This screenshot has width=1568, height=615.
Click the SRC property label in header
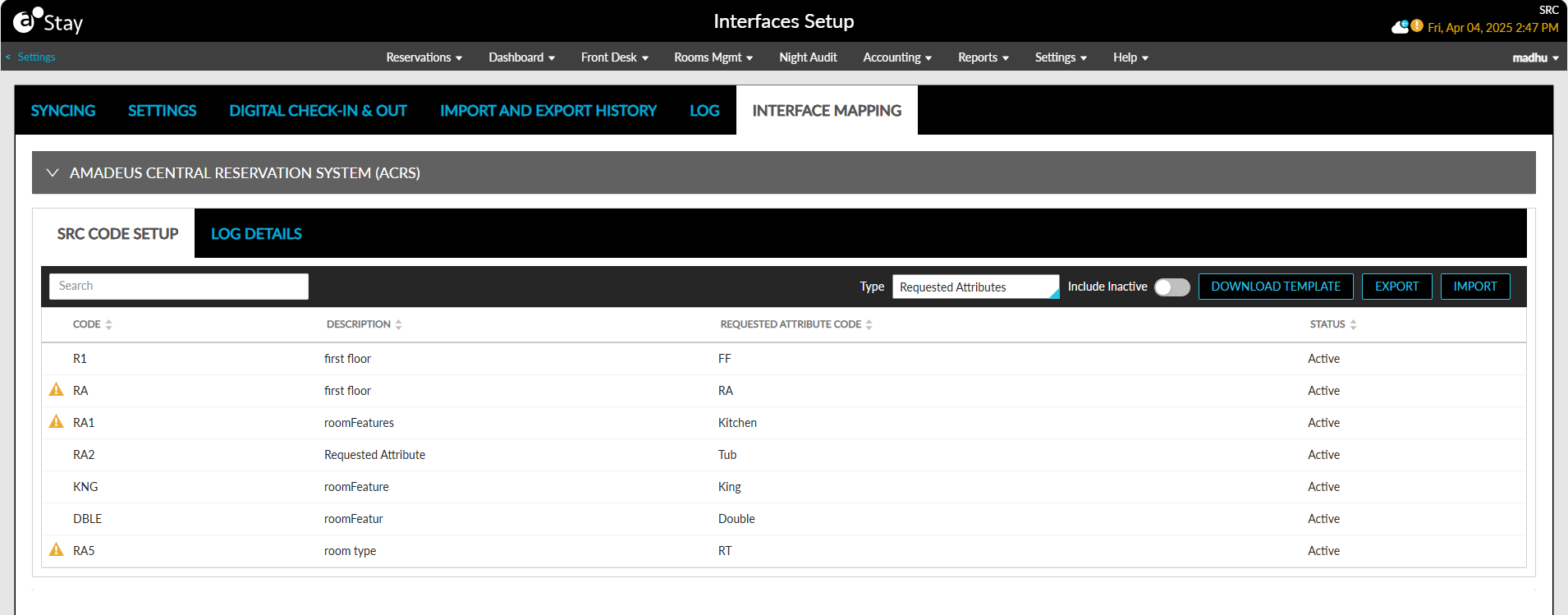pyautogui.click(x=1548, y=10)
